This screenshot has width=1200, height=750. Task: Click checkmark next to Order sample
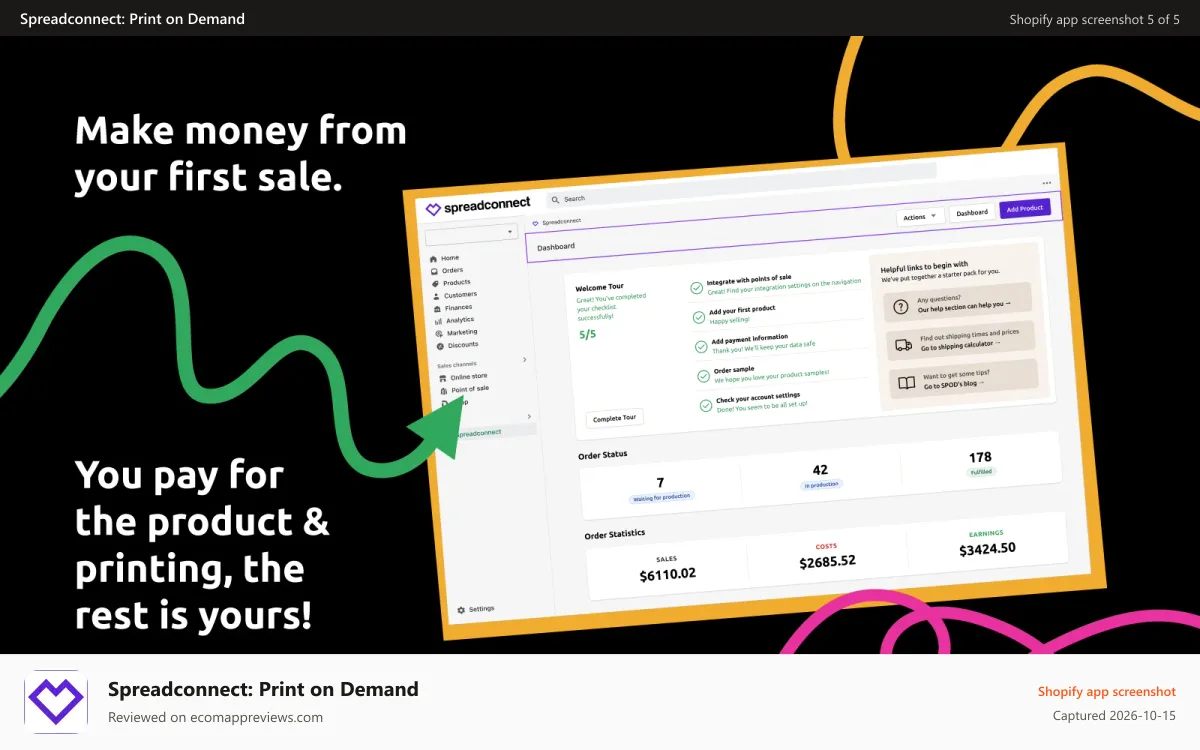click(705, 376)
